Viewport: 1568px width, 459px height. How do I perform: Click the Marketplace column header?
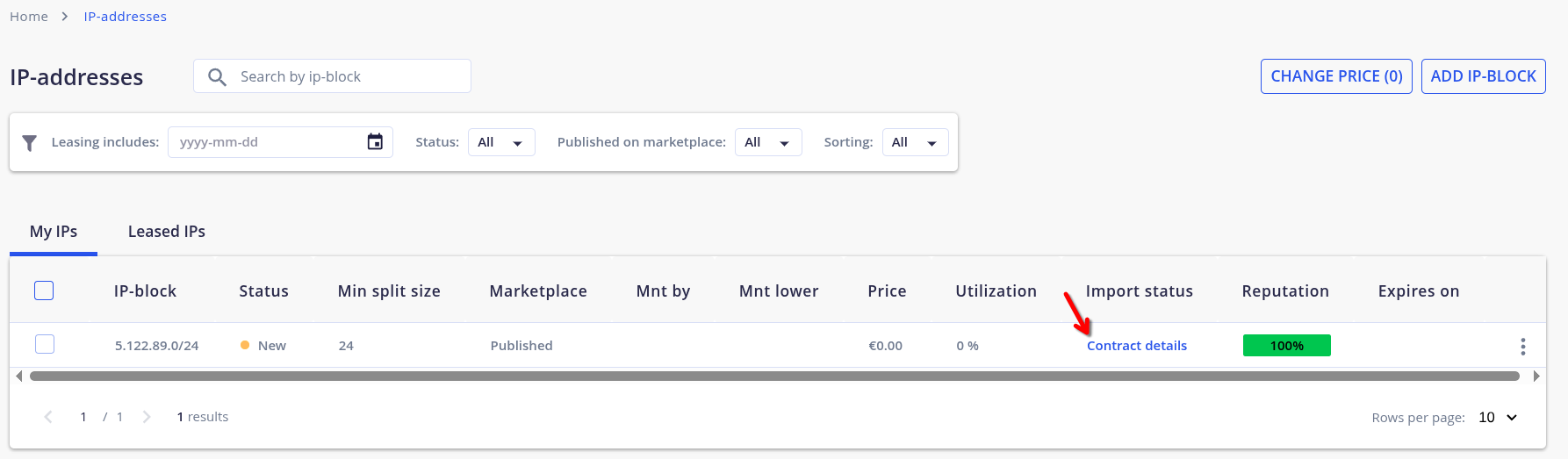click(538, 291)
